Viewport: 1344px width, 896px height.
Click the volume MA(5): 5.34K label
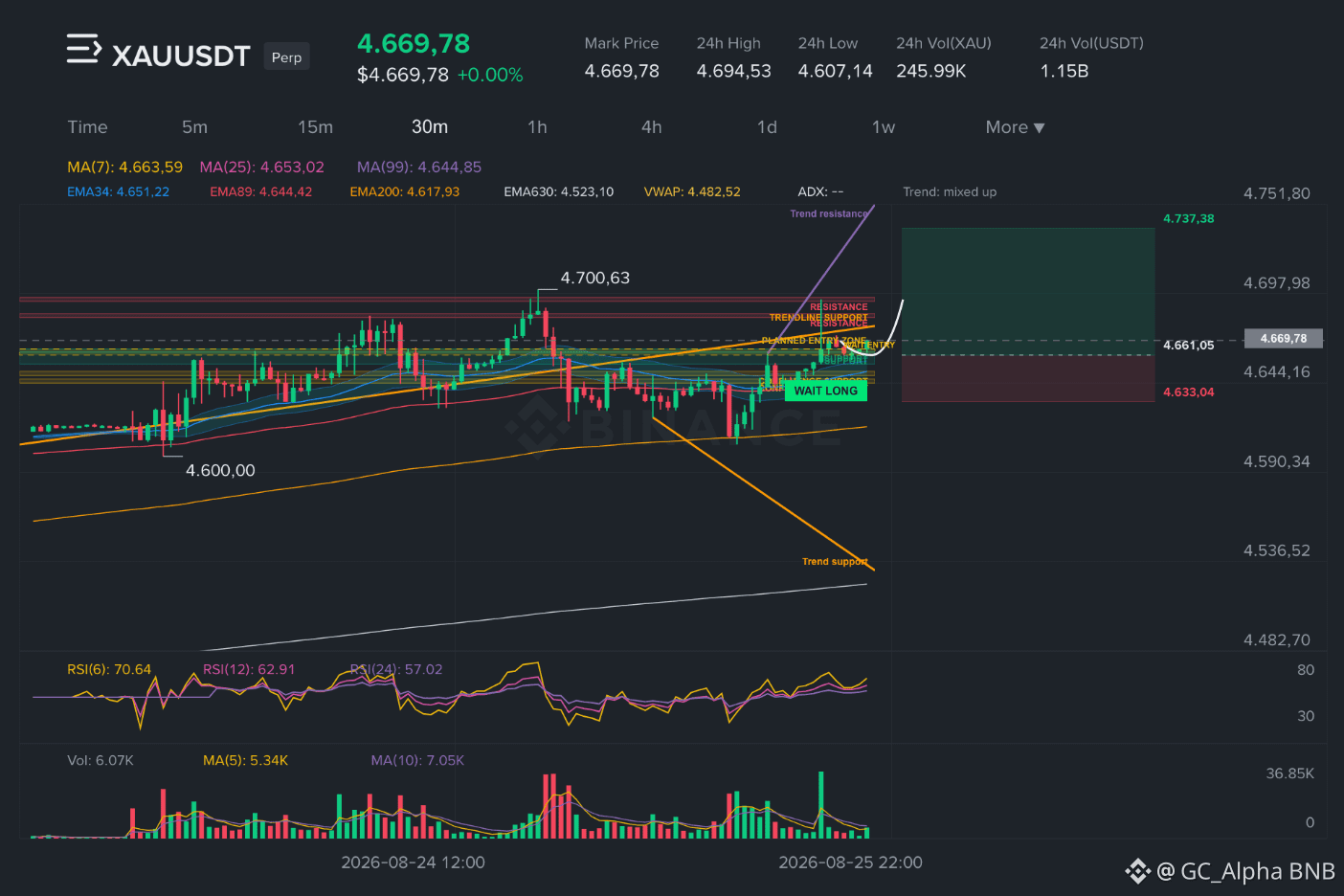click(245, 761)
